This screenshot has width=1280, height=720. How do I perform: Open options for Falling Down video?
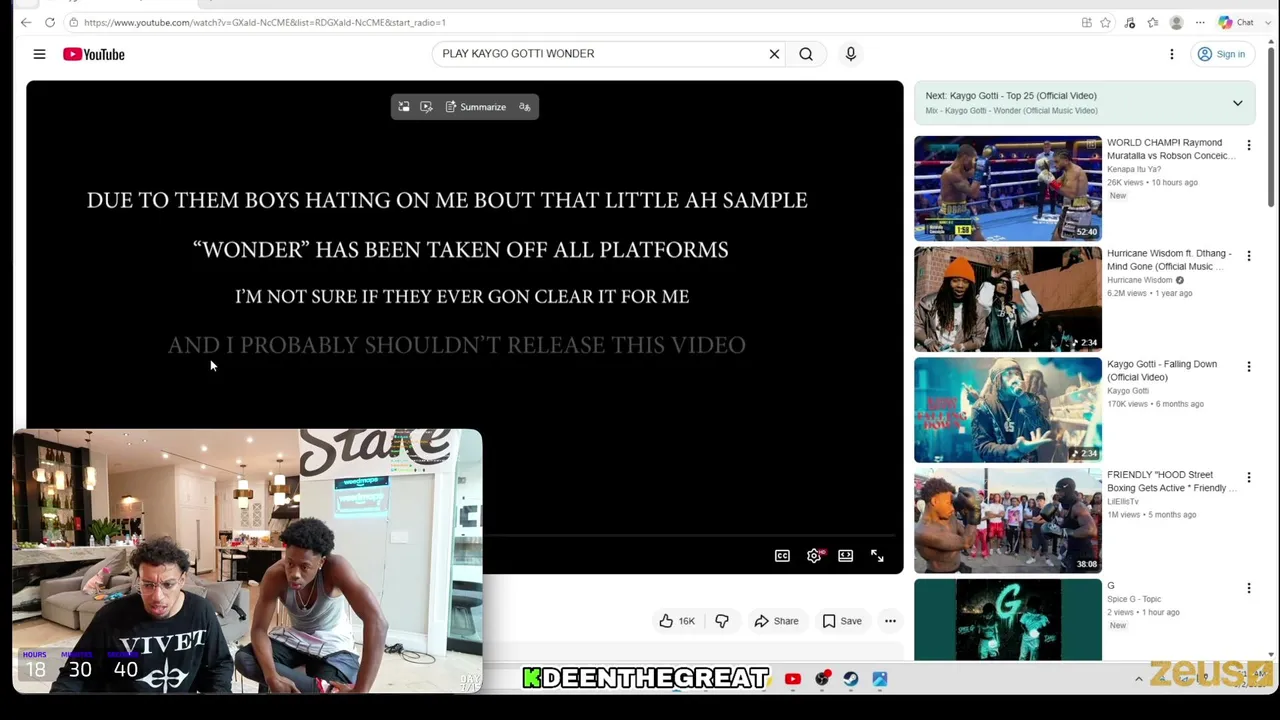pos(1248,367)
